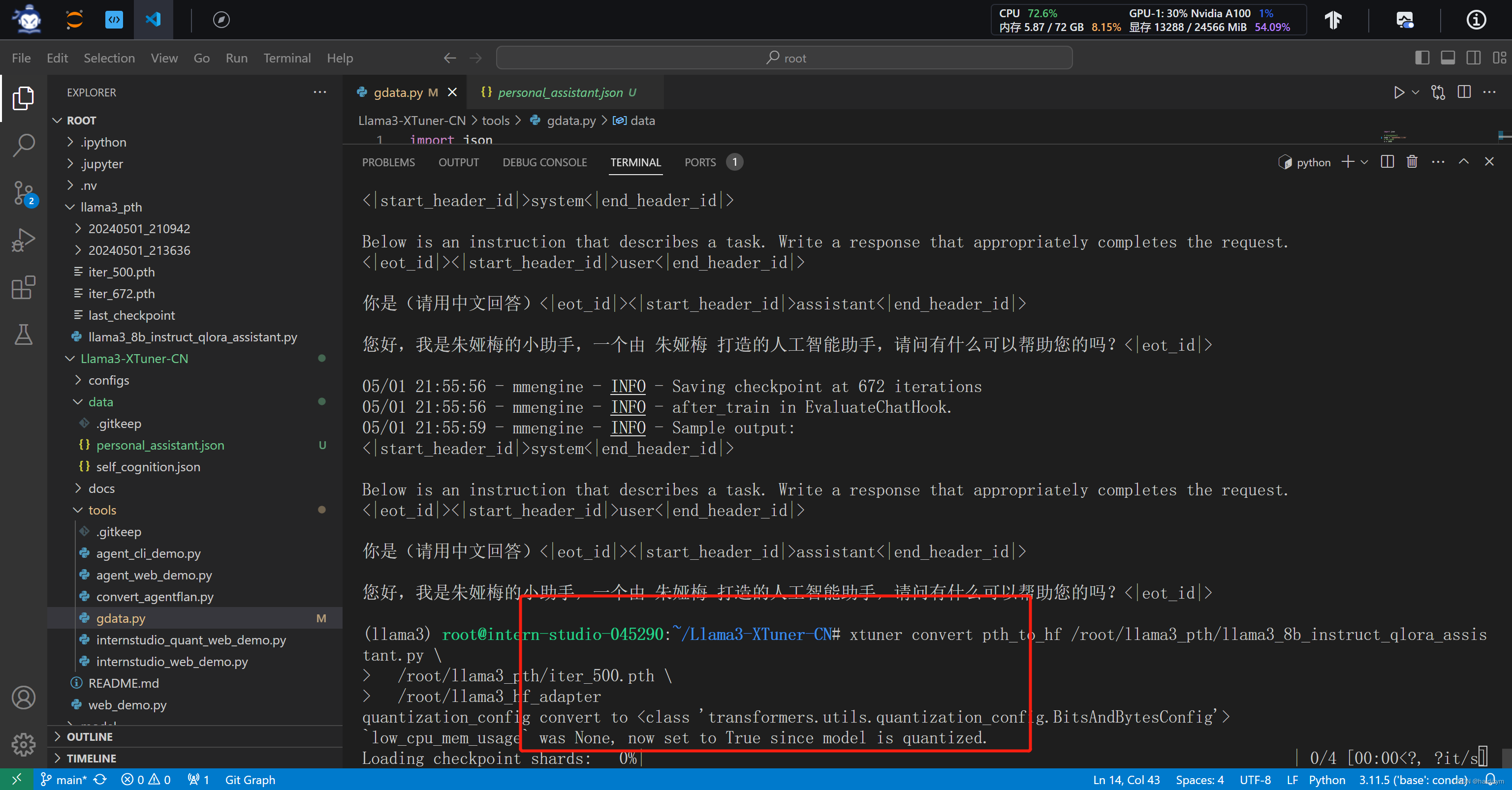Open the Selection menu
Viewport: 1512px width, 790px height.
pyautogui.click(x=109, y=58)
